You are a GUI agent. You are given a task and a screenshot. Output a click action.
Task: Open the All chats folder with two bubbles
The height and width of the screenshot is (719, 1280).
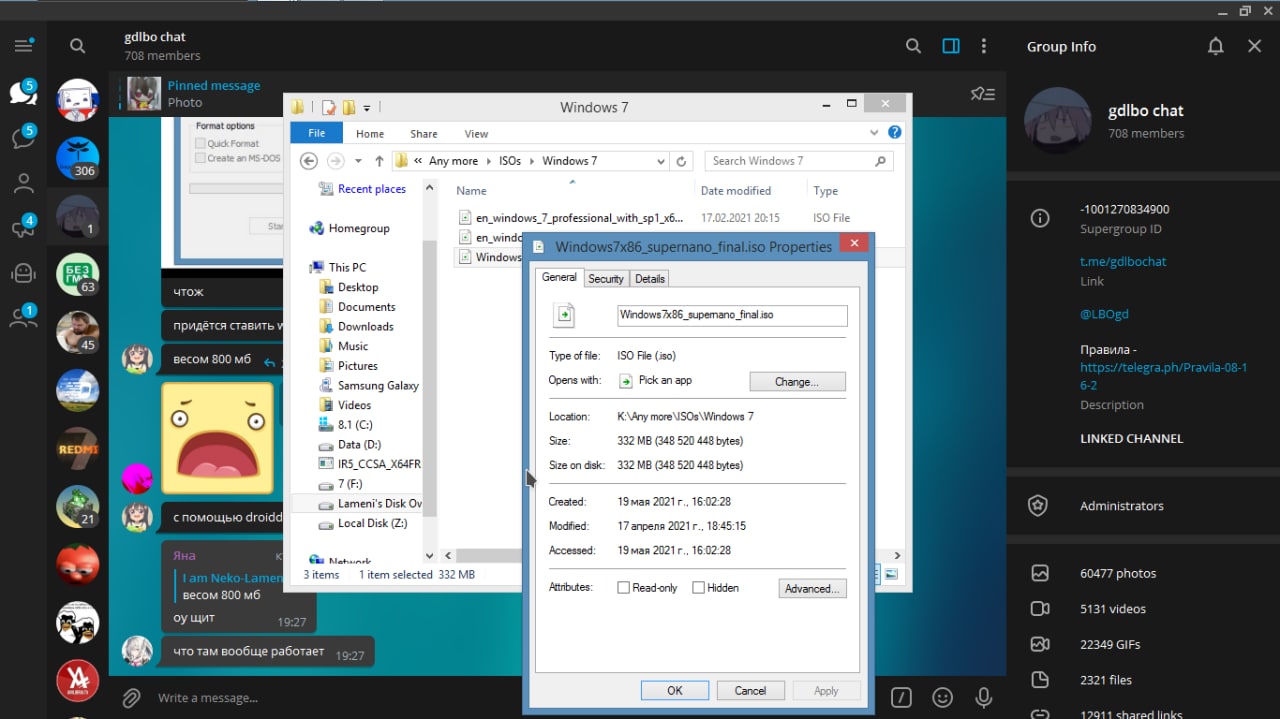(x=23, y=92)
